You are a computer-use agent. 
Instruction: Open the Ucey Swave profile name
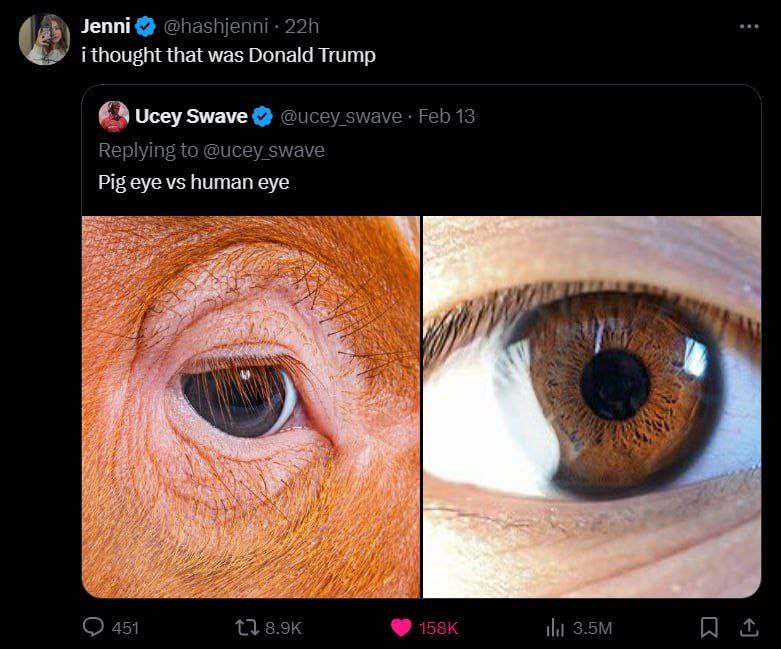pos(191,117)
